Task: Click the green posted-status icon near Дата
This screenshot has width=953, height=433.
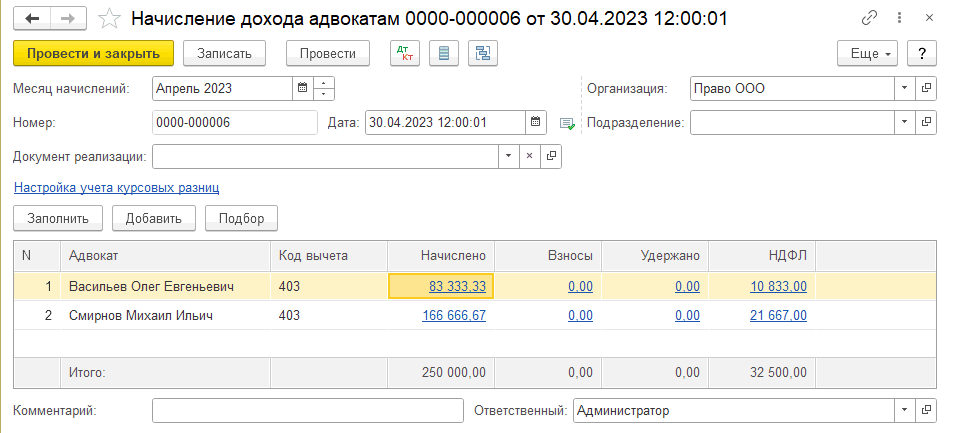Action: pyautogui.click(x=567, y=123)
